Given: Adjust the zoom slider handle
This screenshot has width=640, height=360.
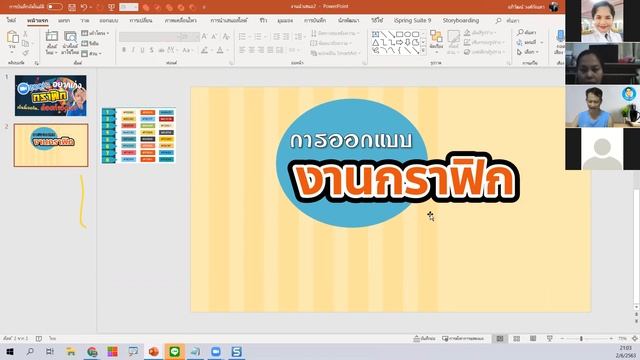Looking at the screenshot, I should [581, 339].
